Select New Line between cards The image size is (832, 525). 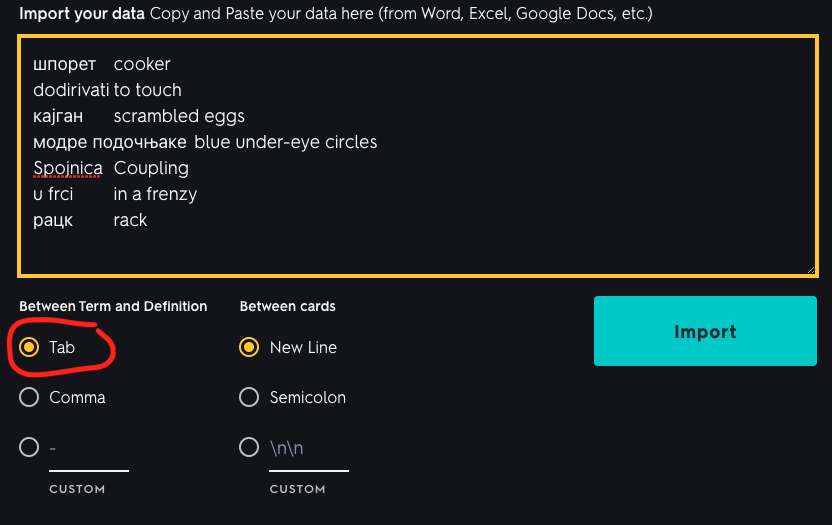point(249,347)
